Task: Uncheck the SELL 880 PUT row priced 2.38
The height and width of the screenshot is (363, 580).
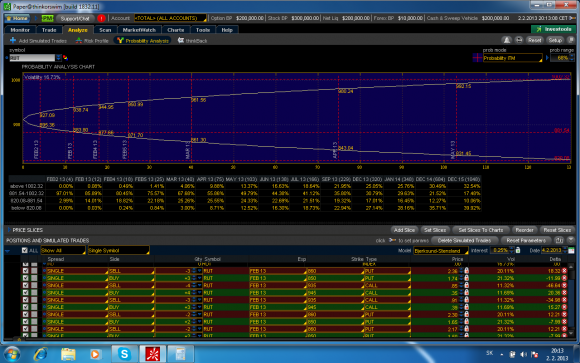Action: pos(26,315)
